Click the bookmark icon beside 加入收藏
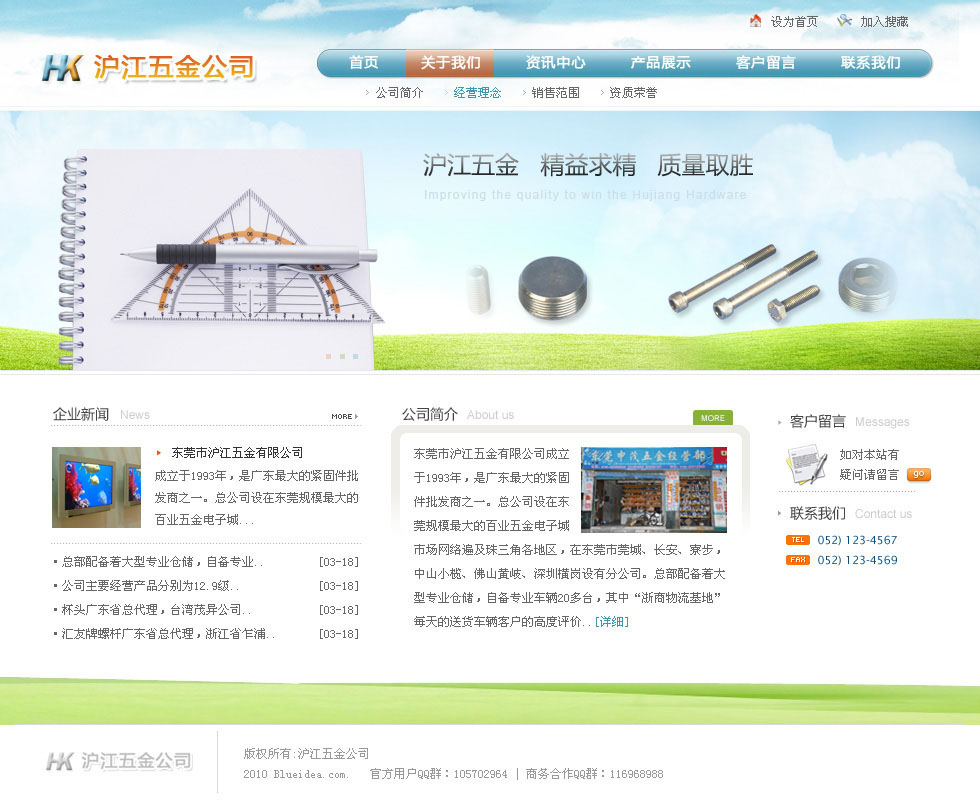The image size is (980, 803). pyautogui.click(x=845, y=21)
